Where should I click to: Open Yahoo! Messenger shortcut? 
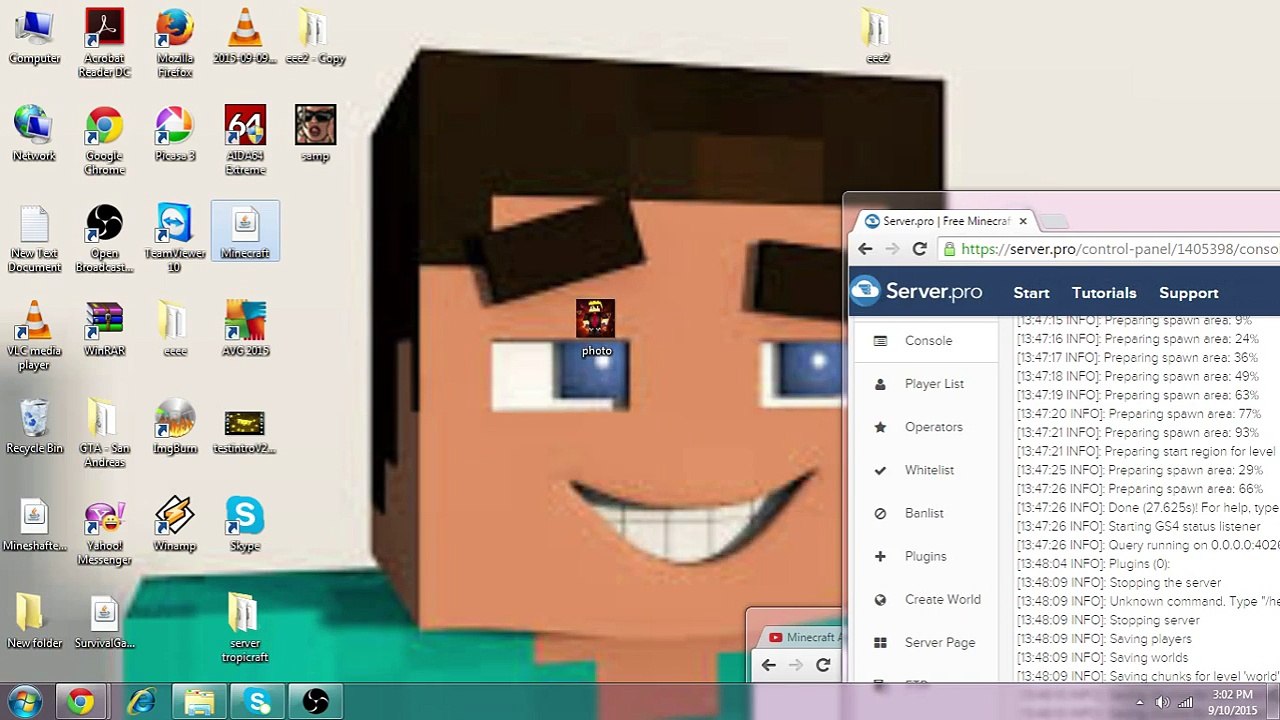(x=104, y=531)
